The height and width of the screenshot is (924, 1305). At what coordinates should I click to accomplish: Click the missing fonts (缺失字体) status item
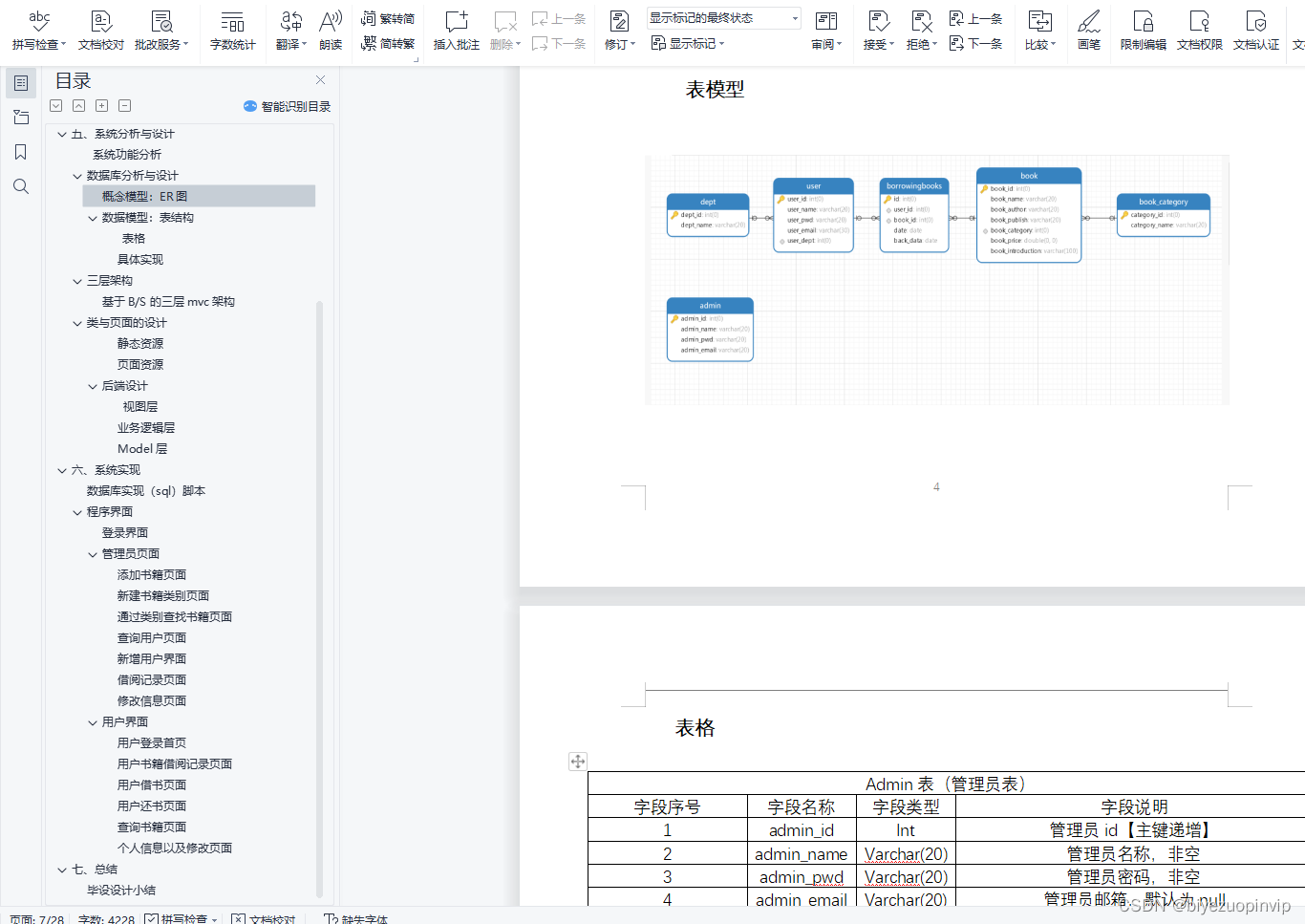click(356, 919)
